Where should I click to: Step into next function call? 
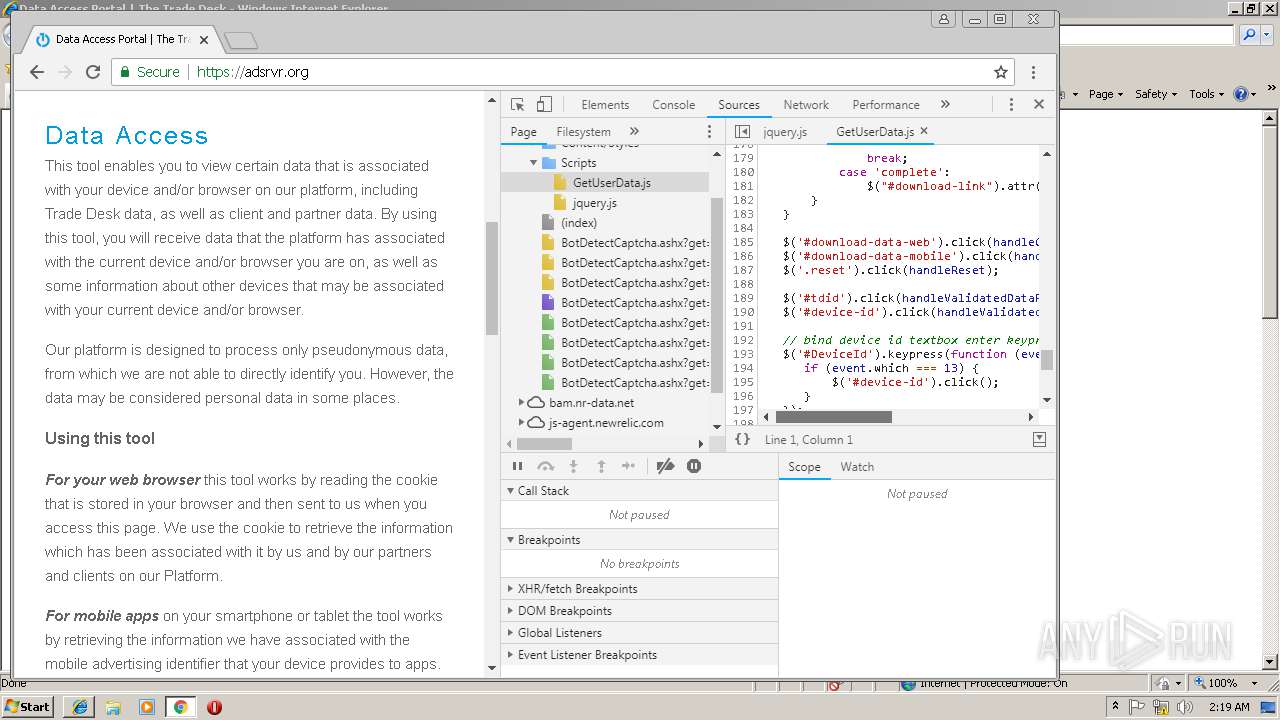[x=573, y=466]
